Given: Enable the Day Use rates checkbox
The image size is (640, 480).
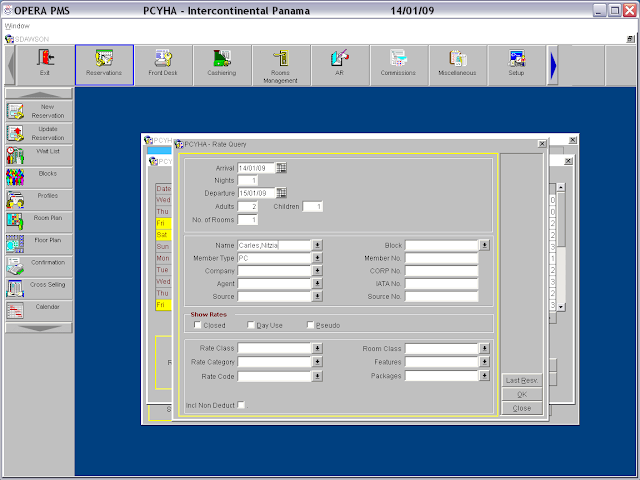Looking at the screenshot, I should [x=251, y=325].
